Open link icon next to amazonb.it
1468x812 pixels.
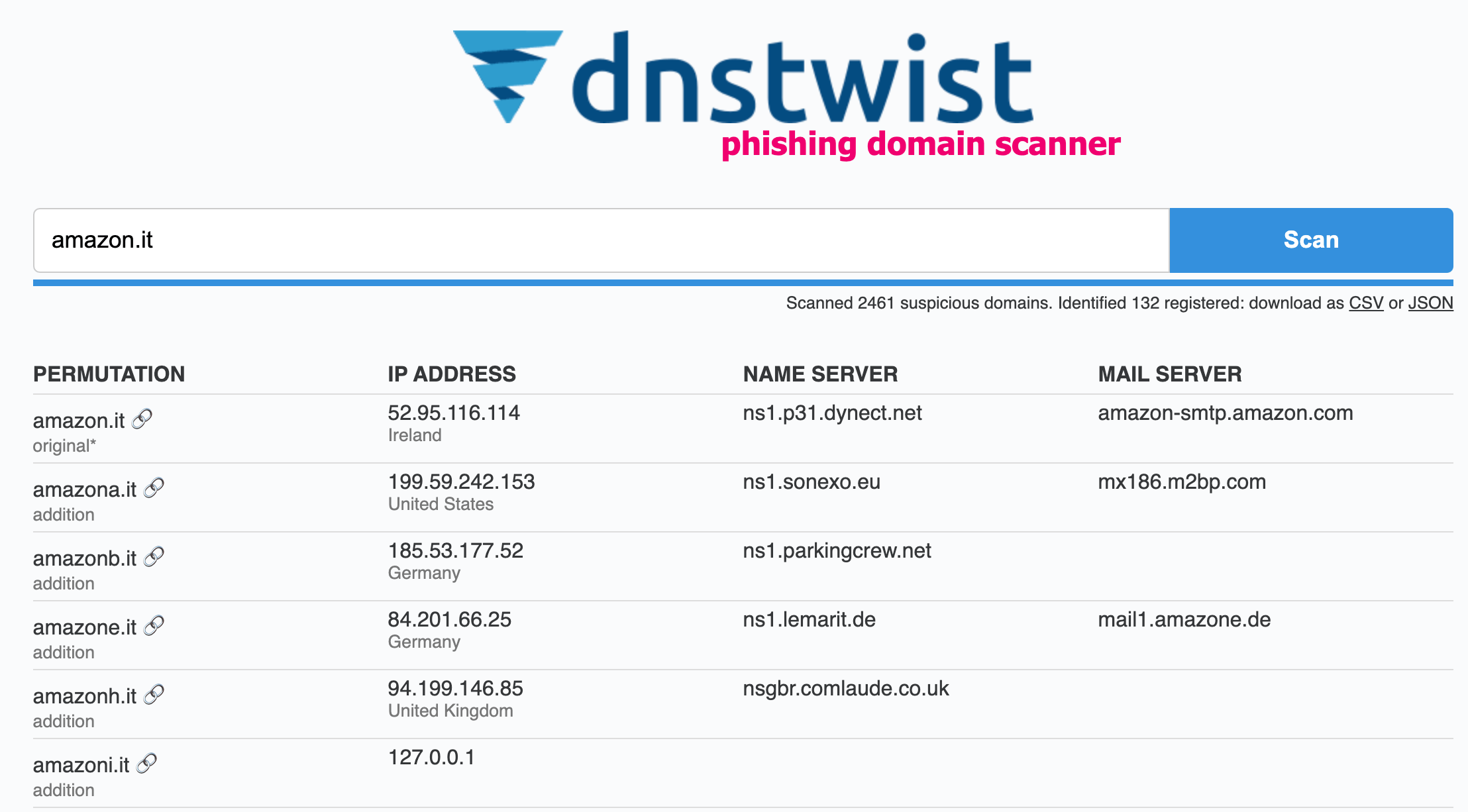click(154, 557)
